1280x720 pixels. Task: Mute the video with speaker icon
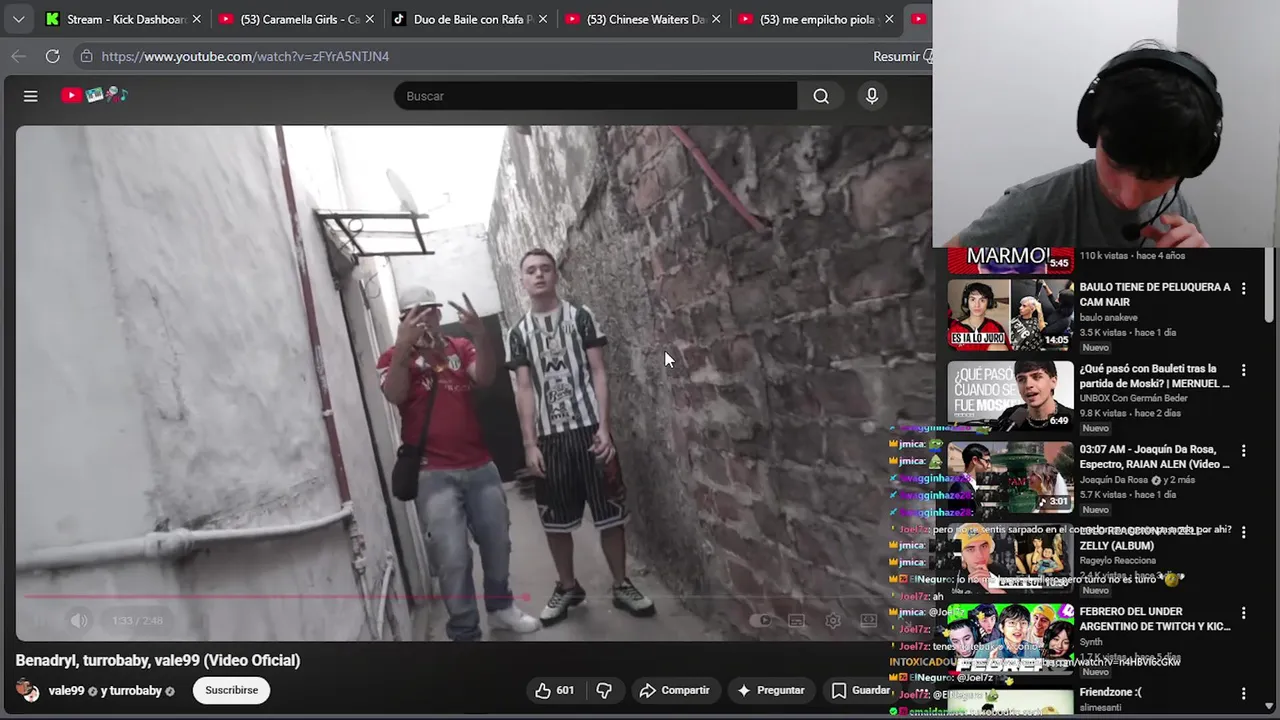point(79,620)
